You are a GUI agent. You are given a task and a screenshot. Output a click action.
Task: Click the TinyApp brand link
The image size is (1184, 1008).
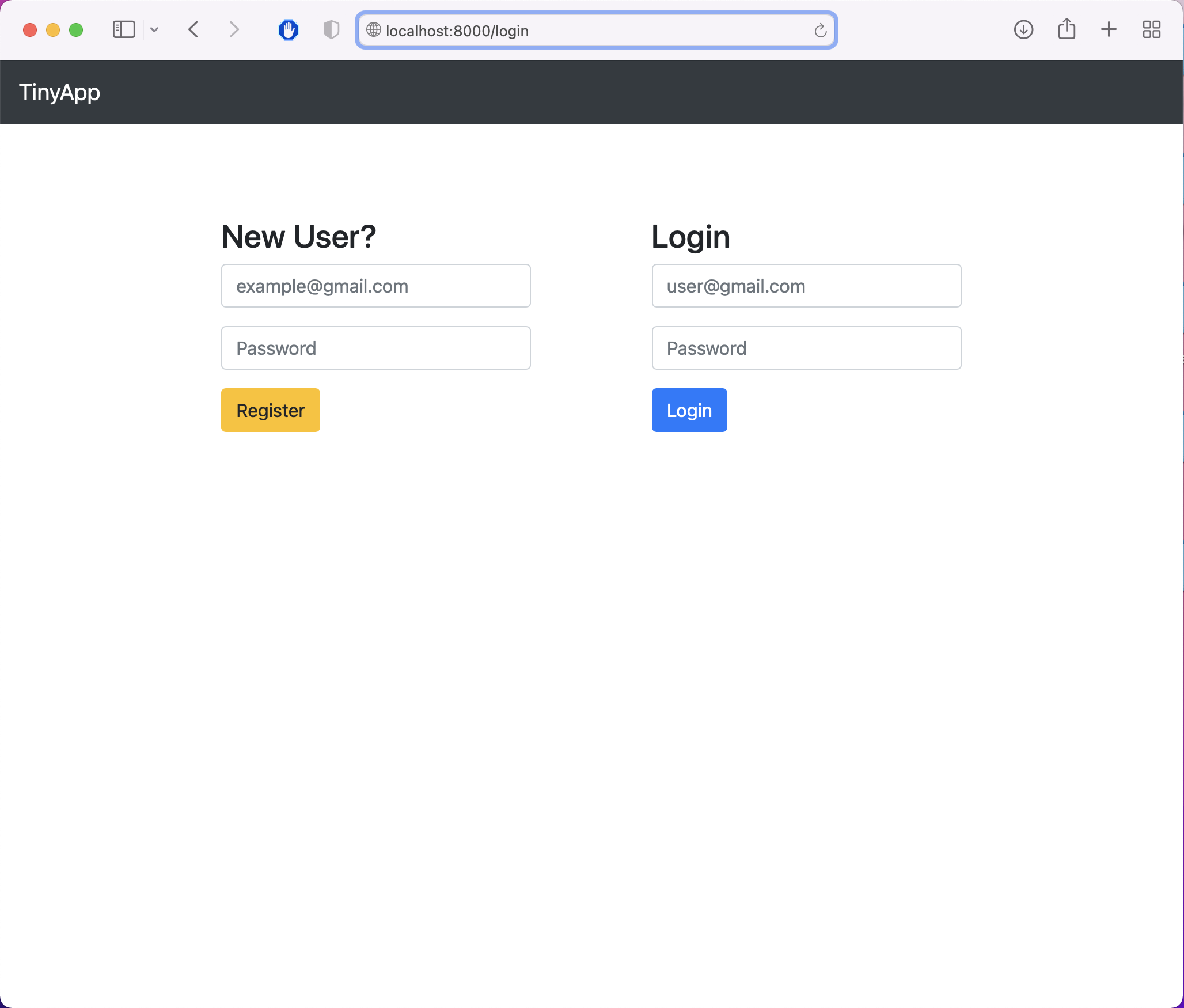point(59,92)
